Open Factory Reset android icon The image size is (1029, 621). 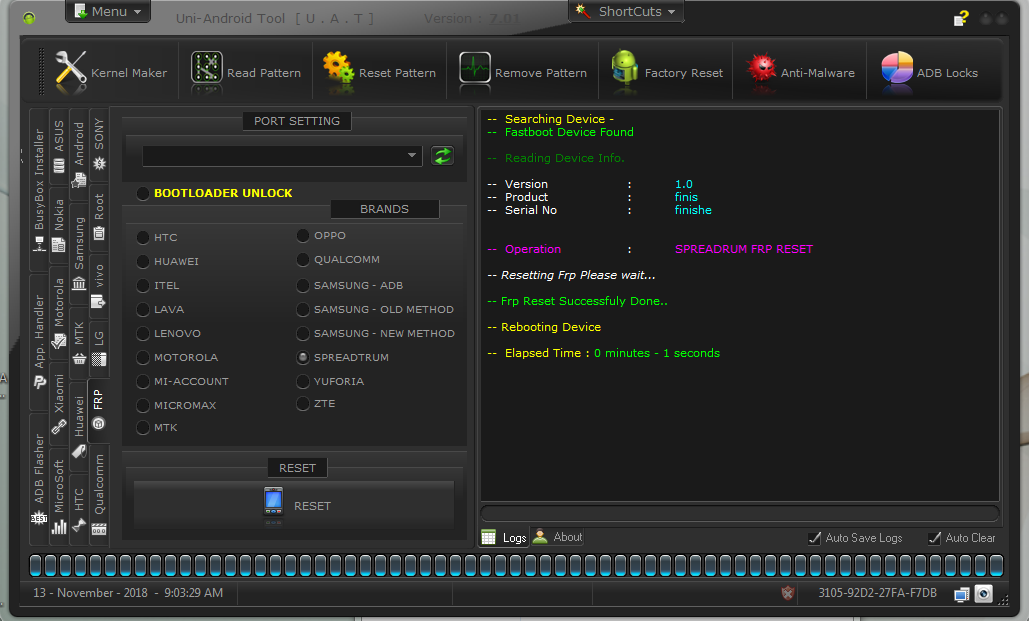coord(624,68)
